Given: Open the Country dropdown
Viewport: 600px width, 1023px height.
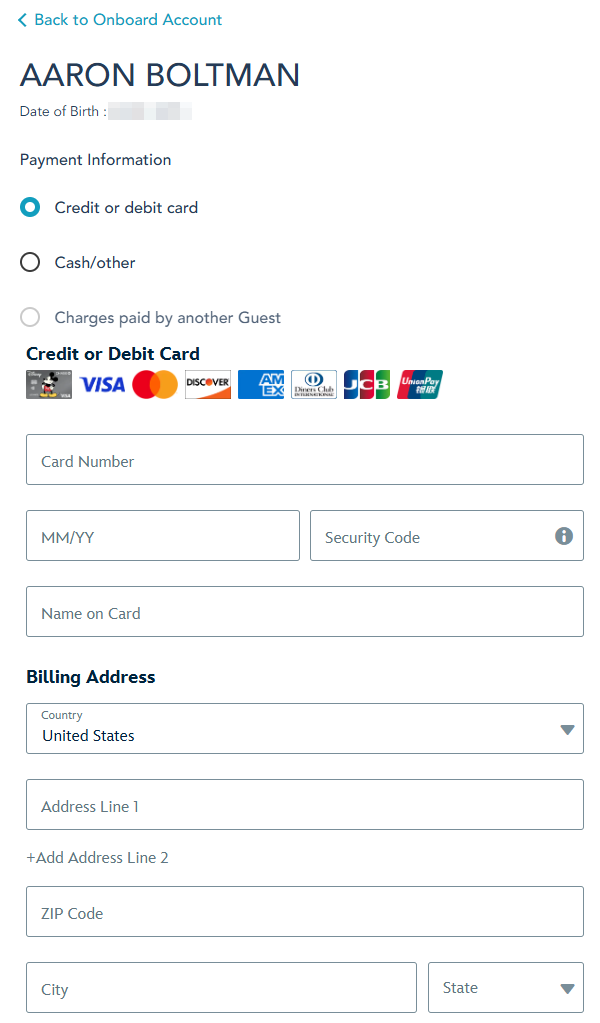Looking at the screenshot, I should pyautogui.click(x=304, y=729).
